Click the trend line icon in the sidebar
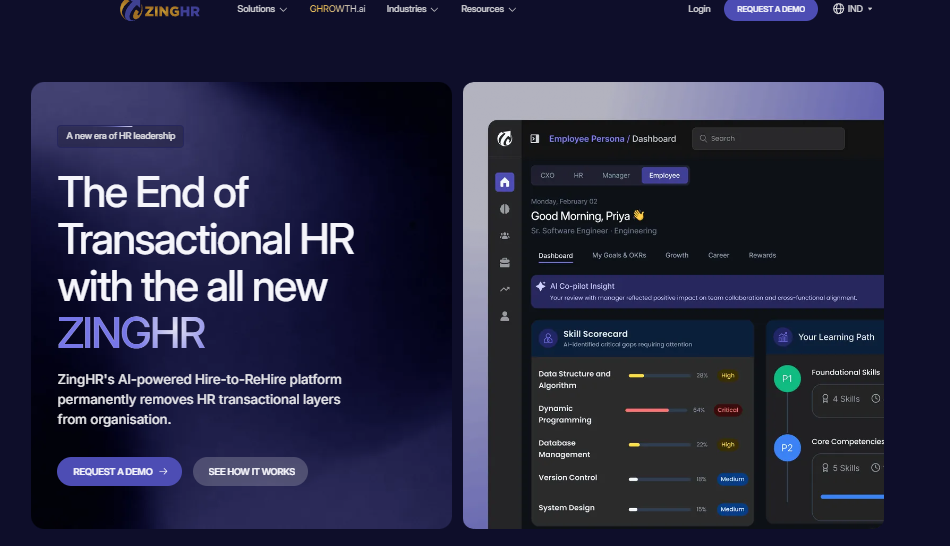The height and width of the screenshot is (546, 950). click(505, 289)
